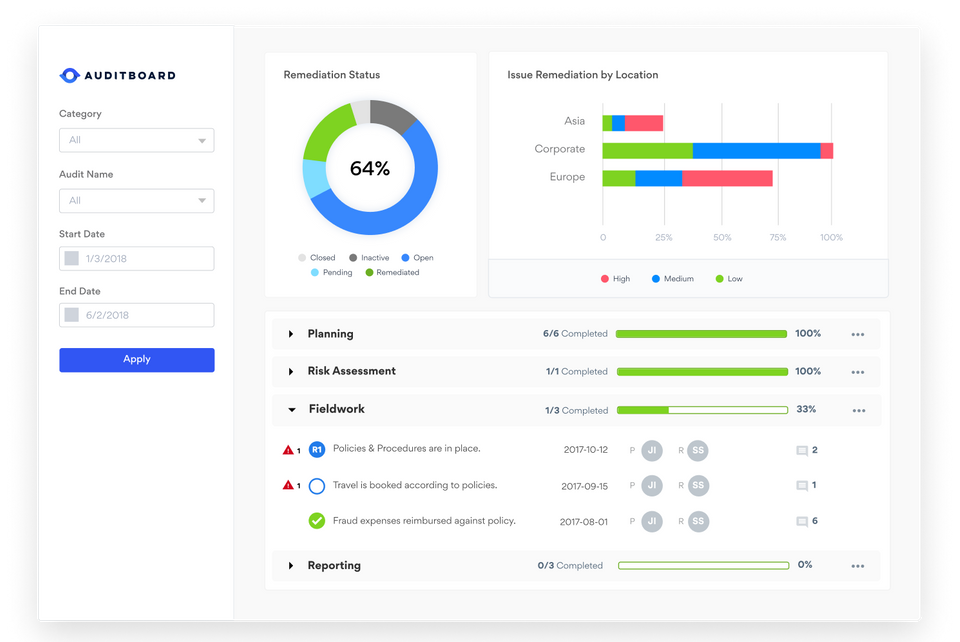Click the green checkmark on Fraud expenses row
The width and height of the screenshot is (960, 642).
(x=317, y=521)
